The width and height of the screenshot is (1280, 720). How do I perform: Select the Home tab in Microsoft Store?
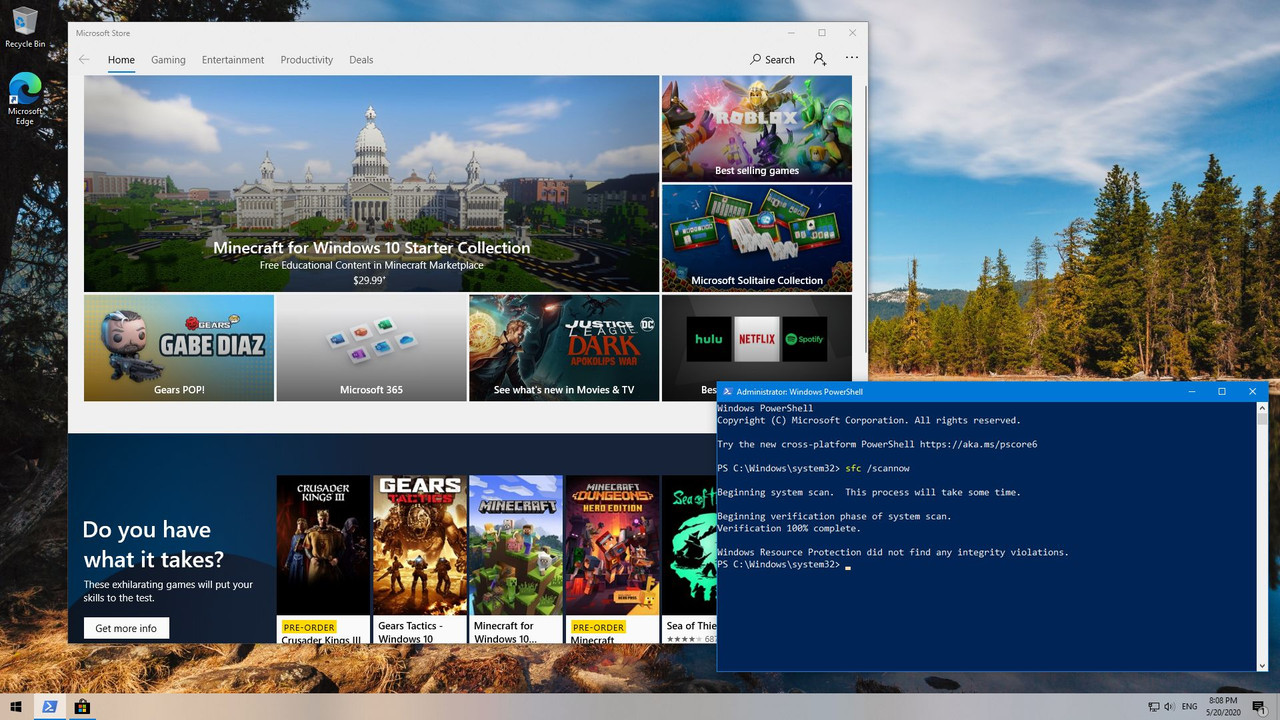[121, 60]
